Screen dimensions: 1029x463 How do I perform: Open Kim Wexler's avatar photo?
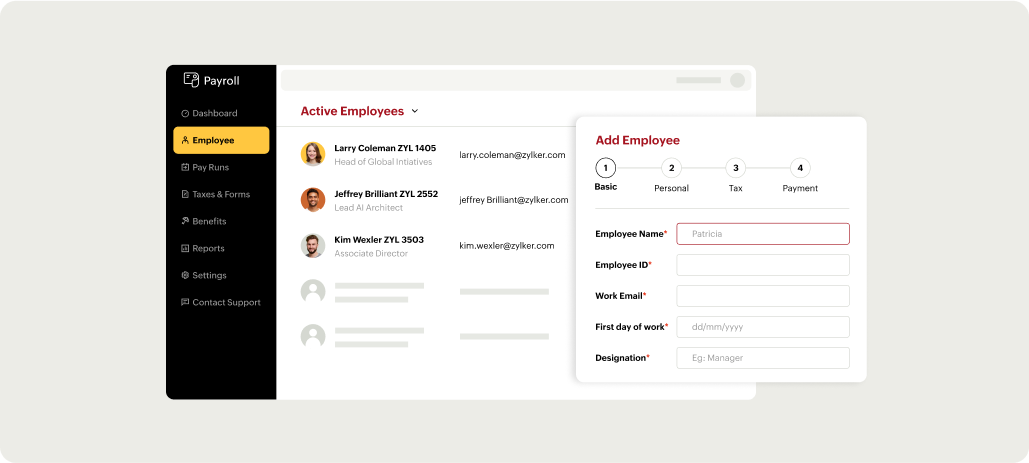click(313, 246)
